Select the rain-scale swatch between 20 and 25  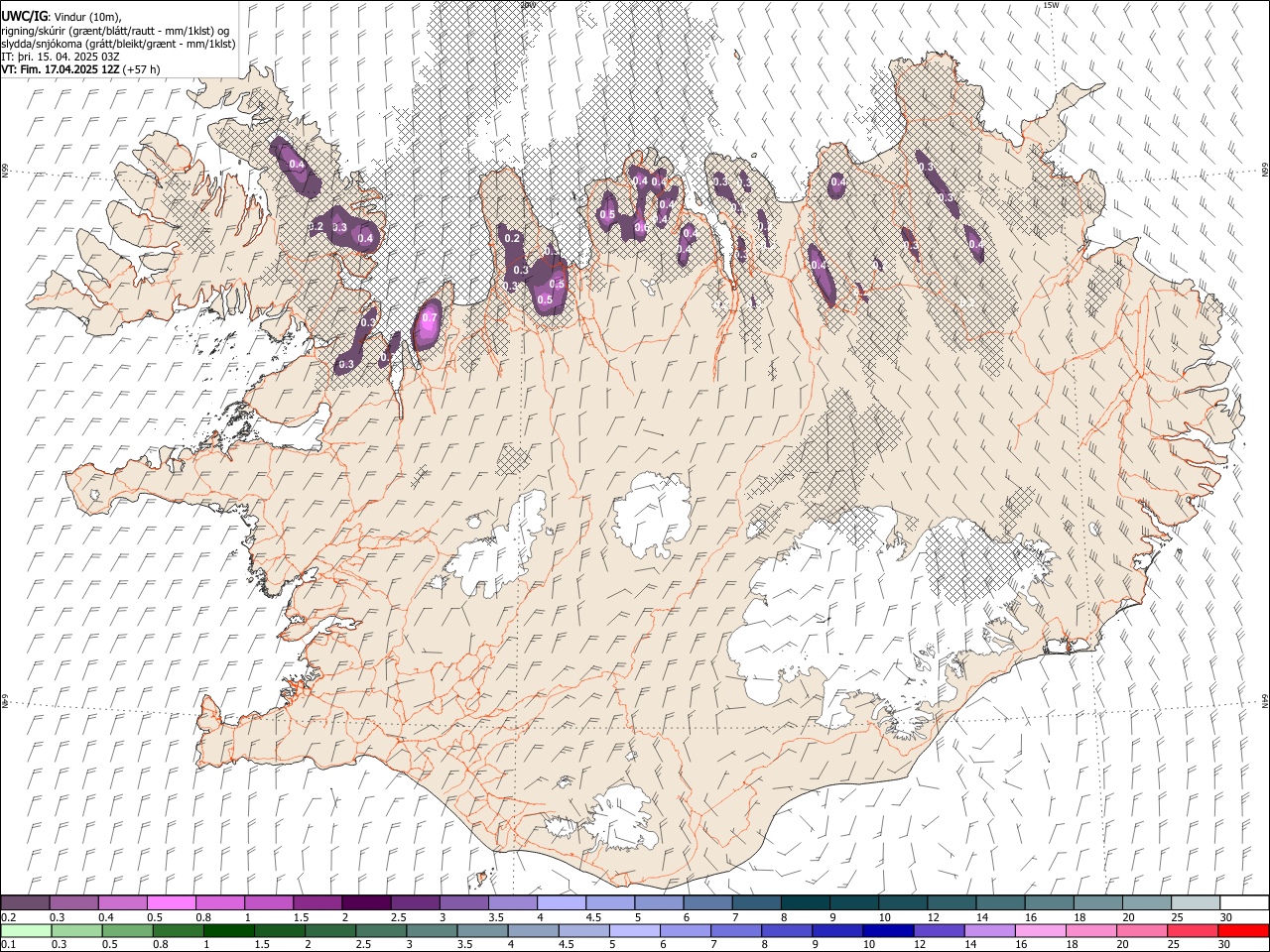pyautogui.click(x=1141, y=931)
